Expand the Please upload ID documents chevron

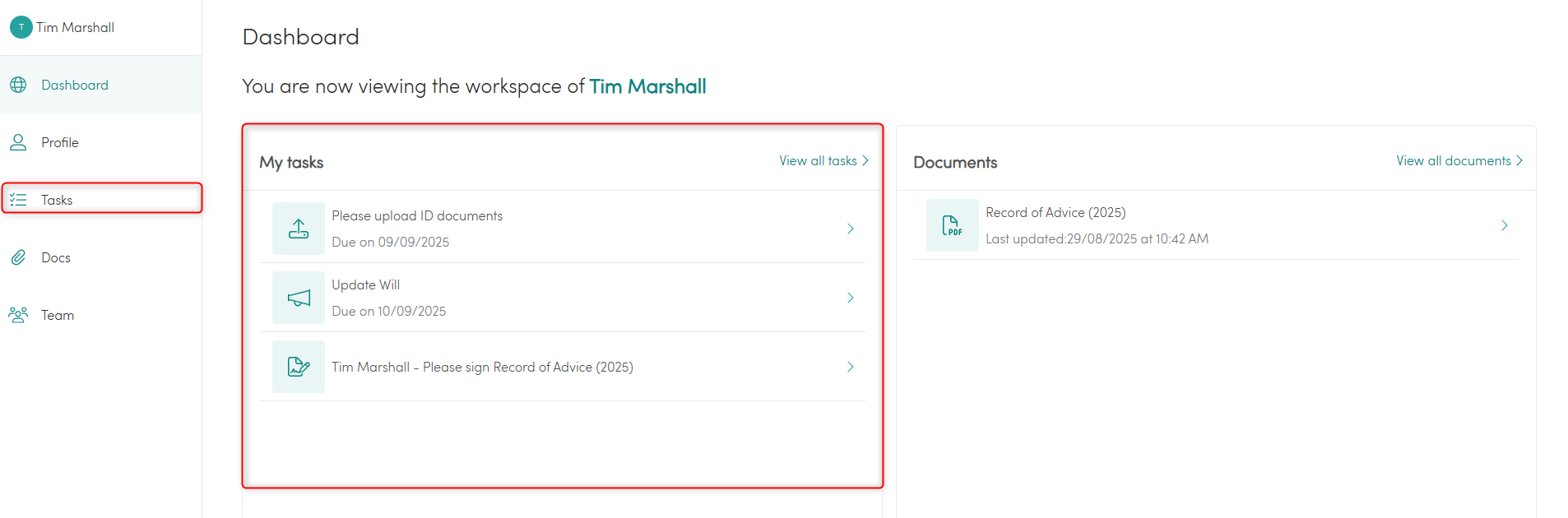(x=851, y=229)
